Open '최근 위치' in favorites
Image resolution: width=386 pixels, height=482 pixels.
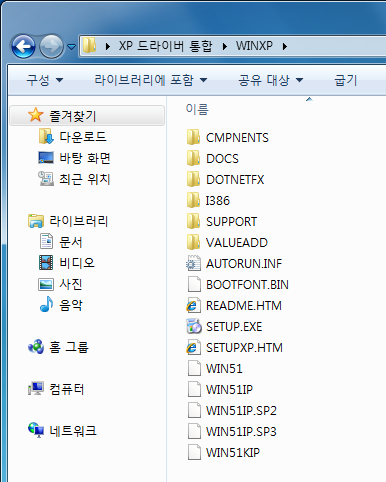point(85,179)
